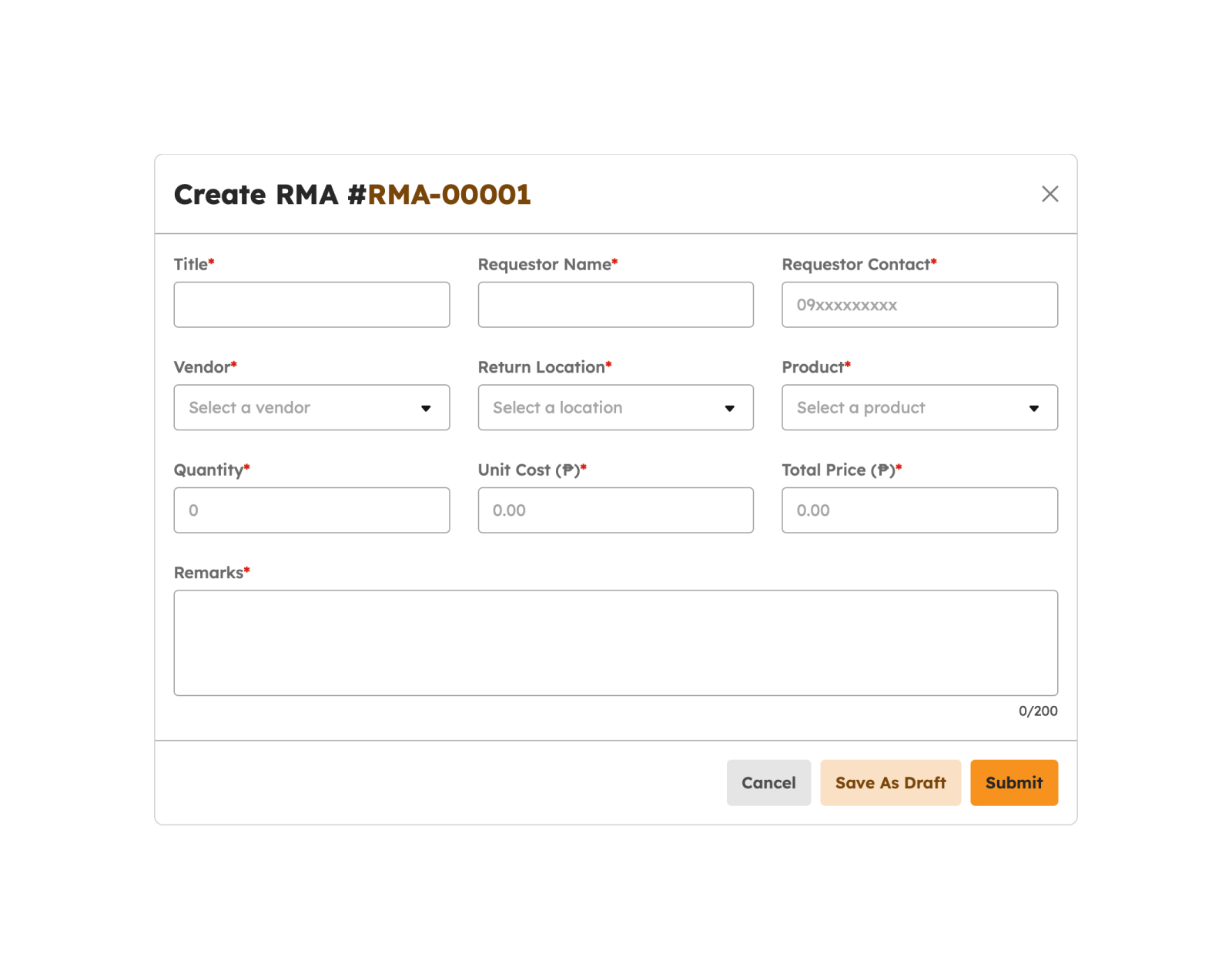Focus the Requestor Name field
This screenshot has width=1232, height=980.
coord(615,305)
